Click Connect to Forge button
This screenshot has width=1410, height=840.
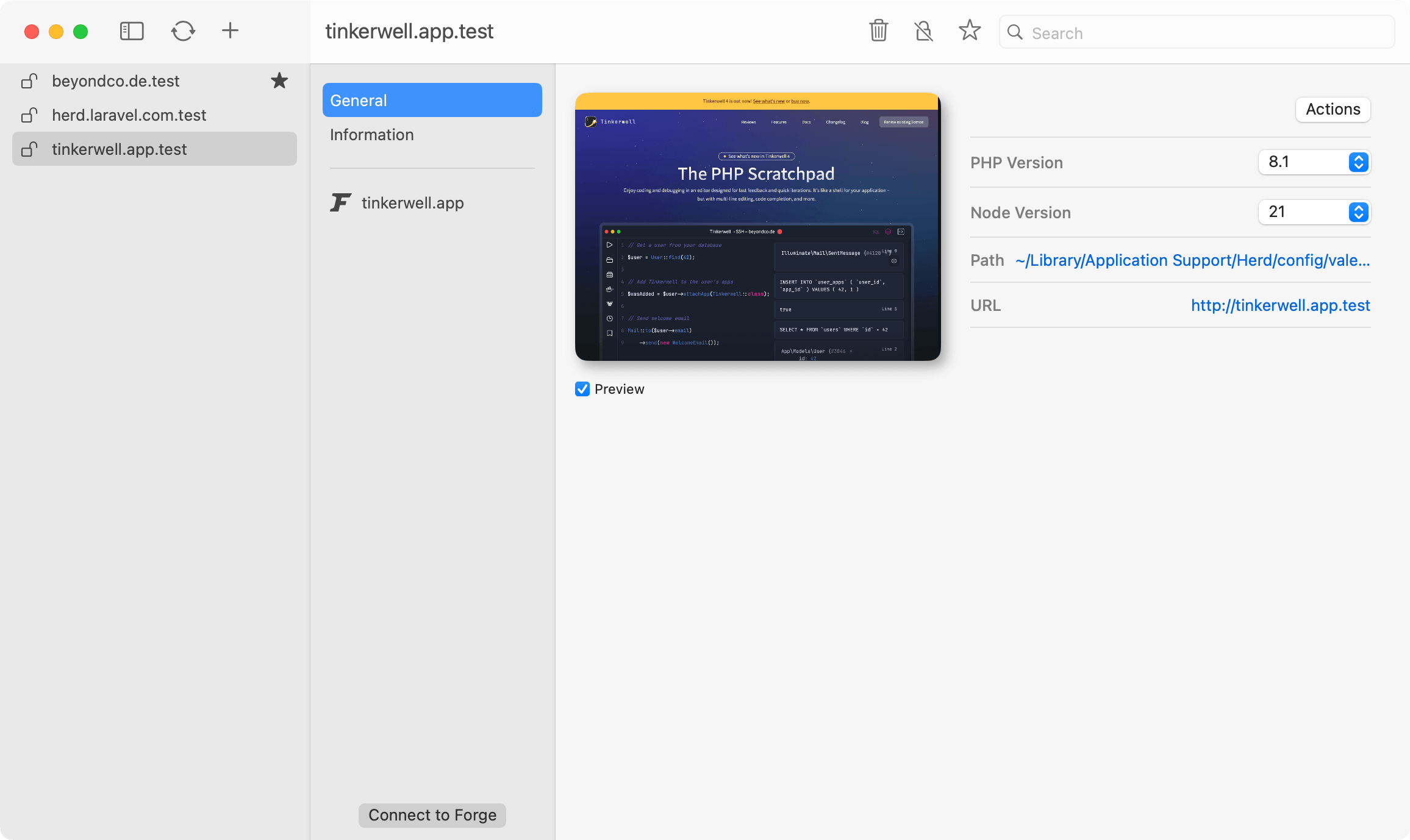(432, 815)
